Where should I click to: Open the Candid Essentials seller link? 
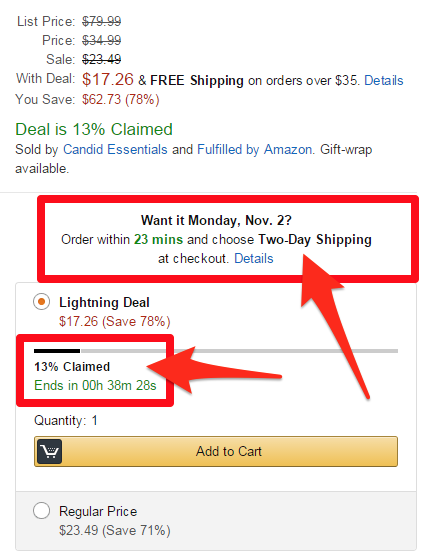[115, 150]
